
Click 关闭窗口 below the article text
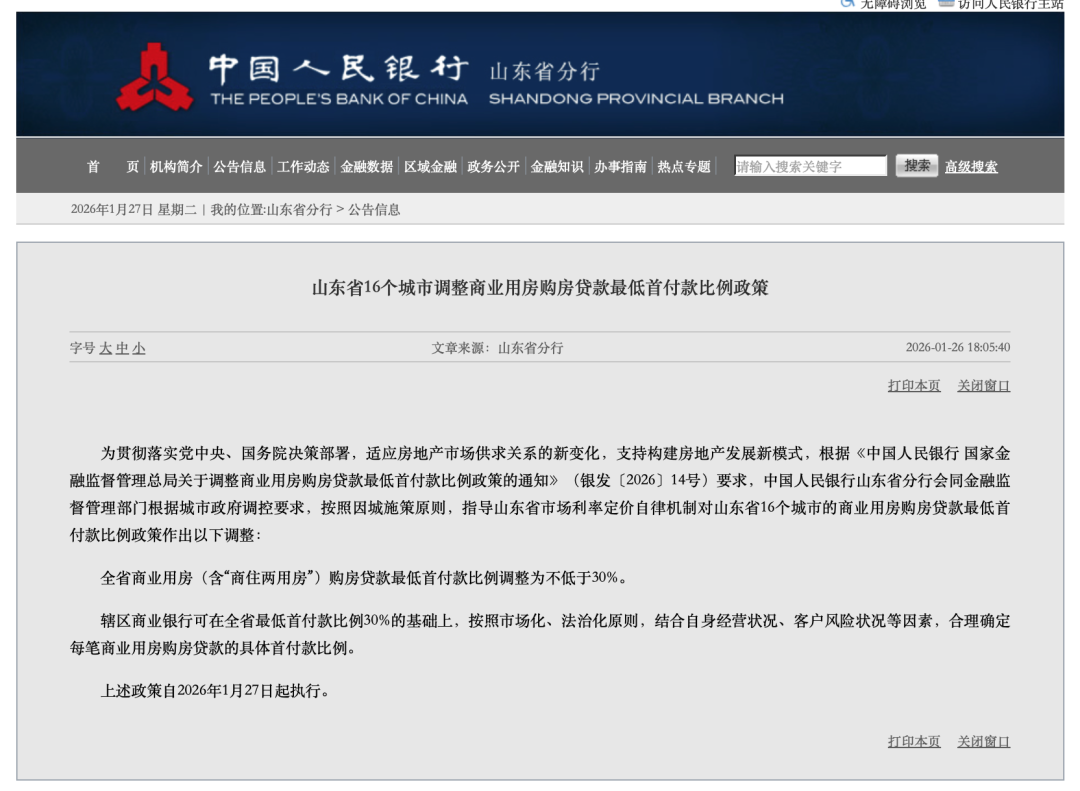(983, 742)
